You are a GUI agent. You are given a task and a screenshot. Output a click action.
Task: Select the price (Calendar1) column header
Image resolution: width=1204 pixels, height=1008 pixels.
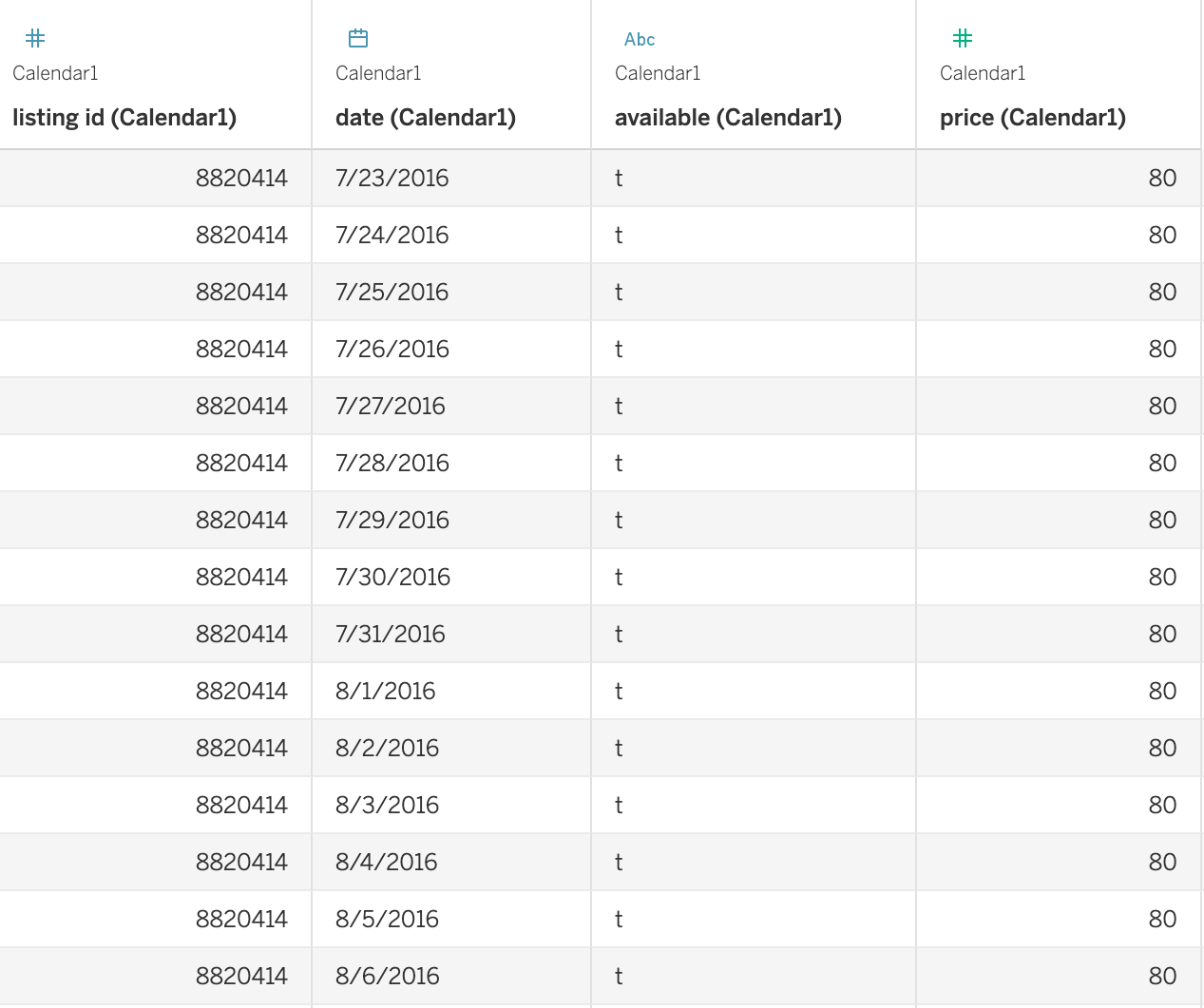coord(1033,118)
